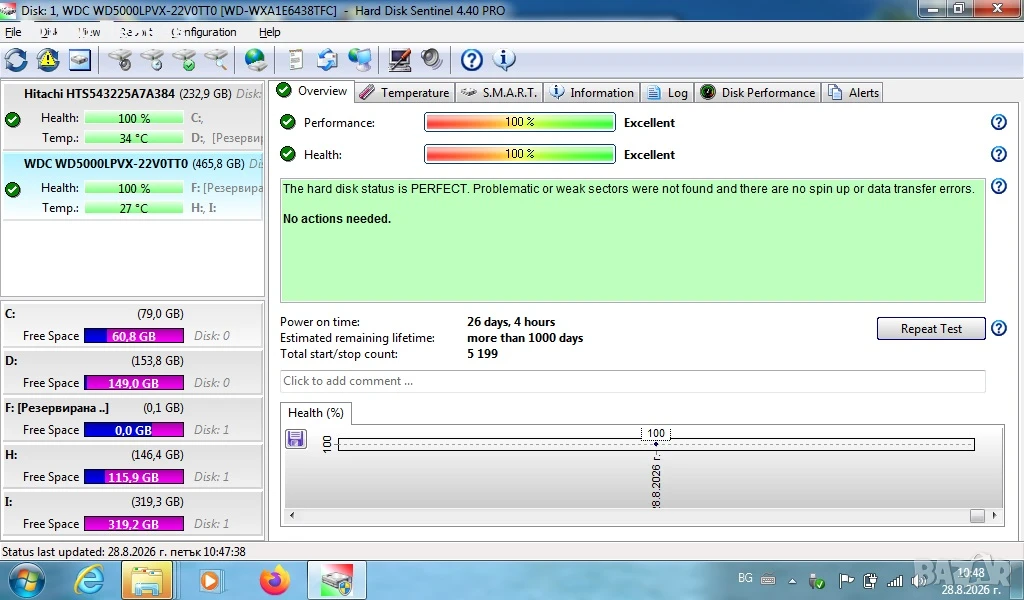The height and width of the screenshot is (600, 1024).
Task: Switch to the Disk Performance tab
Action: tap(758, 93)
